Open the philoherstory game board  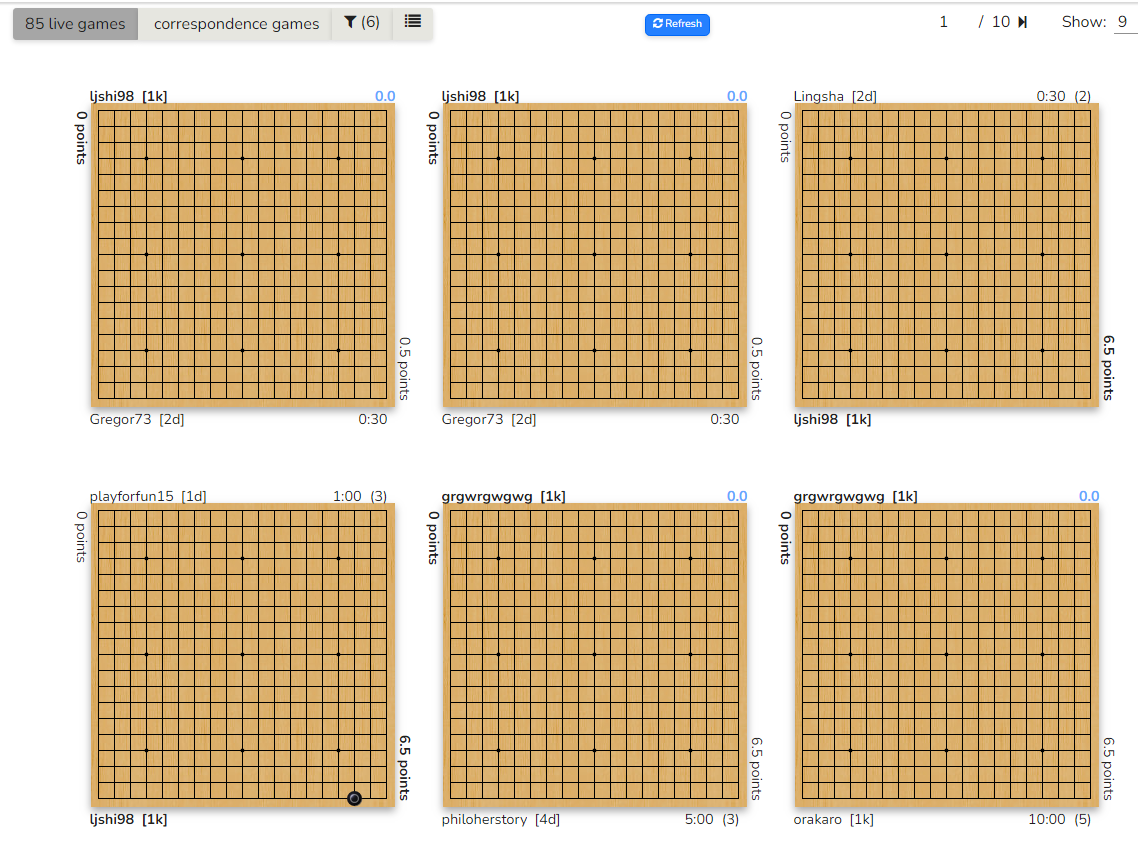[x=594, y=655]
